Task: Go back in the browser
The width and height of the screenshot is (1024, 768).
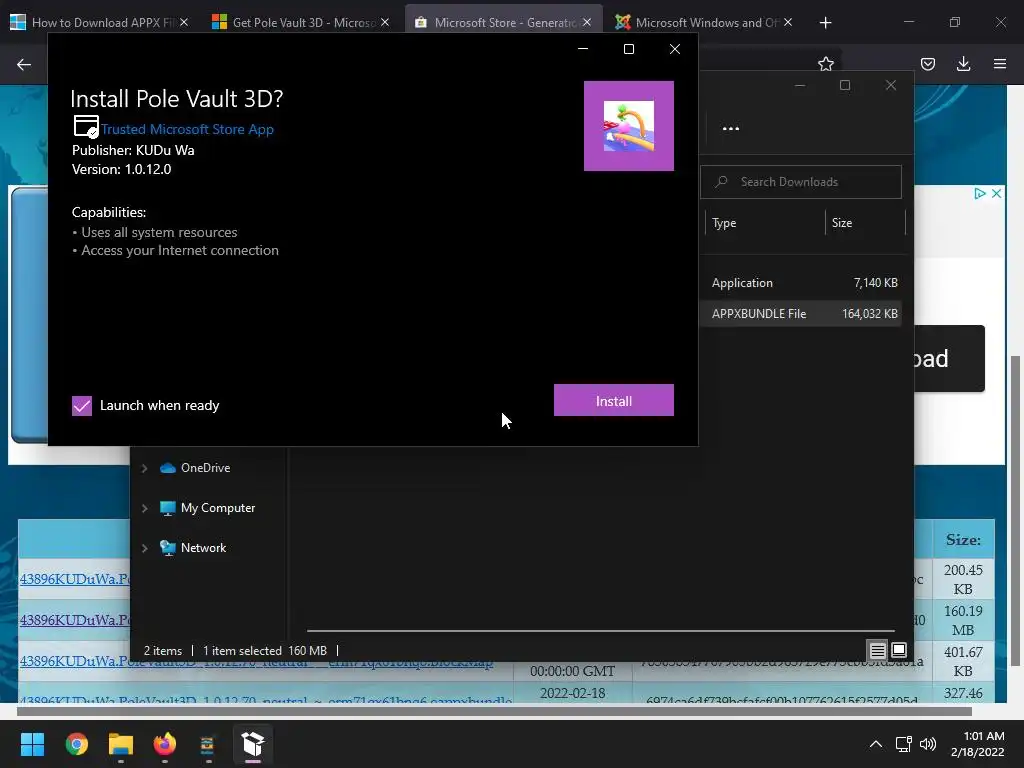Action: click(24, 64)
